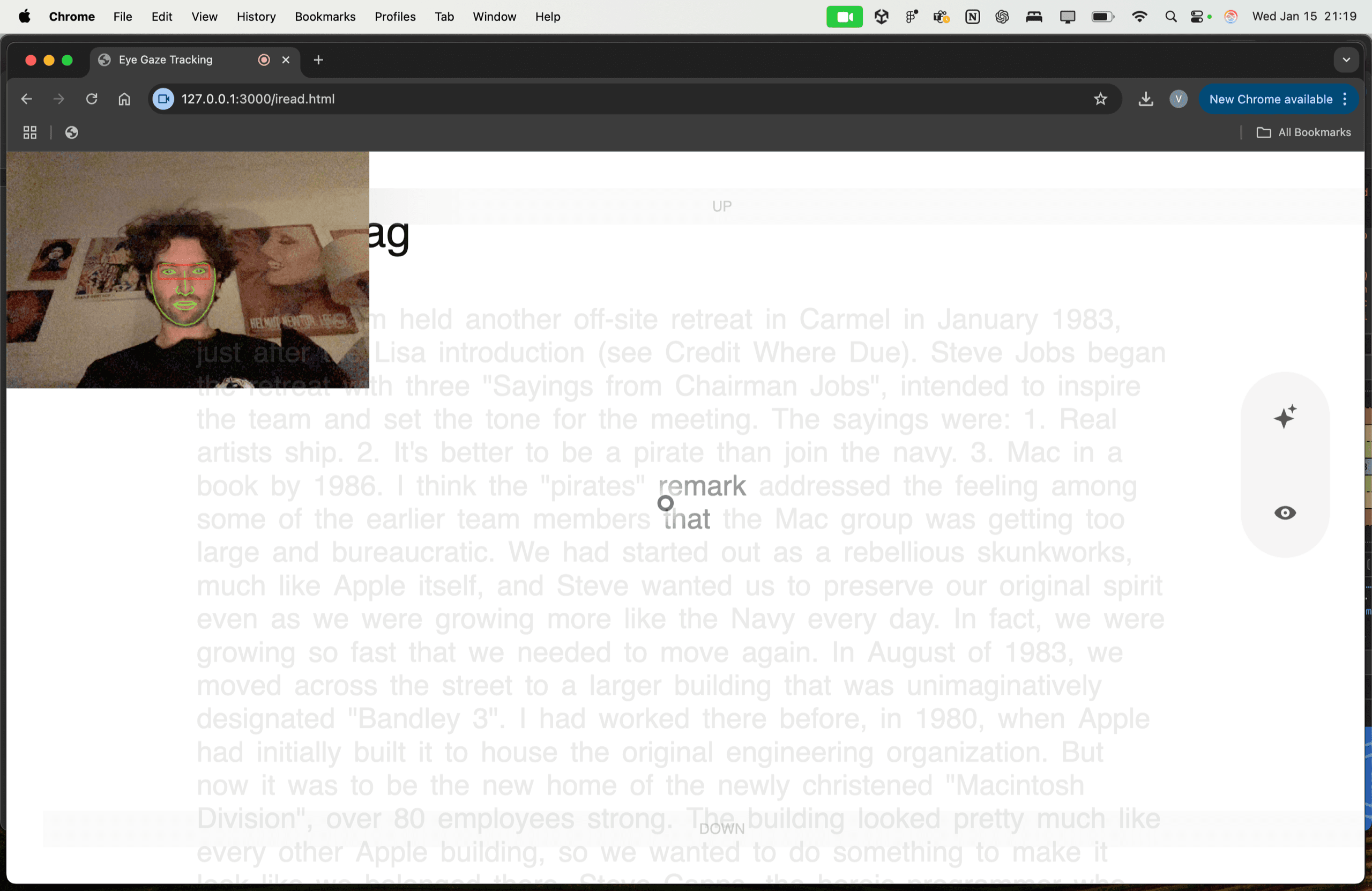Click the tab recording indicator
1372x891 pixels.
264,60
